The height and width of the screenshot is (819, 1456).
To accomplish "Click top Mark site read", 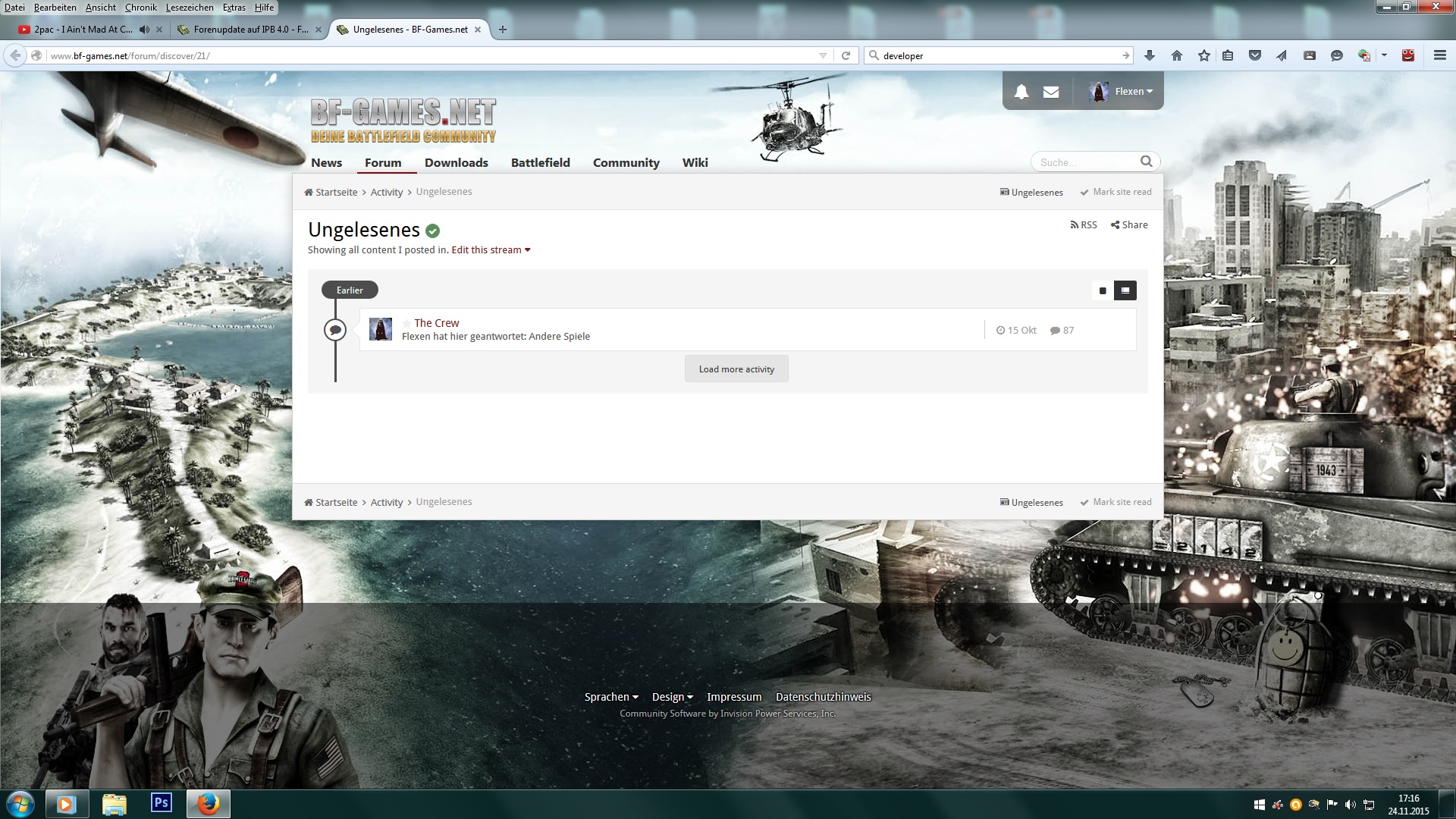I will 1116,192.
